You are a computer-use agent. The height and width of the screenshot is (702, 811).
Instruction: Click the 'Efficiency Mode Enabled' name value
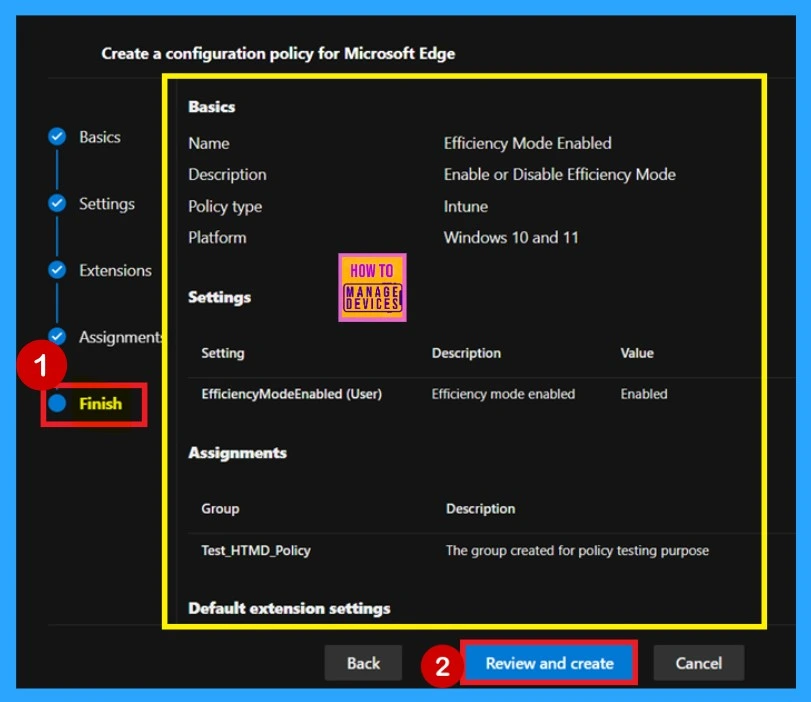pos(528,143)
